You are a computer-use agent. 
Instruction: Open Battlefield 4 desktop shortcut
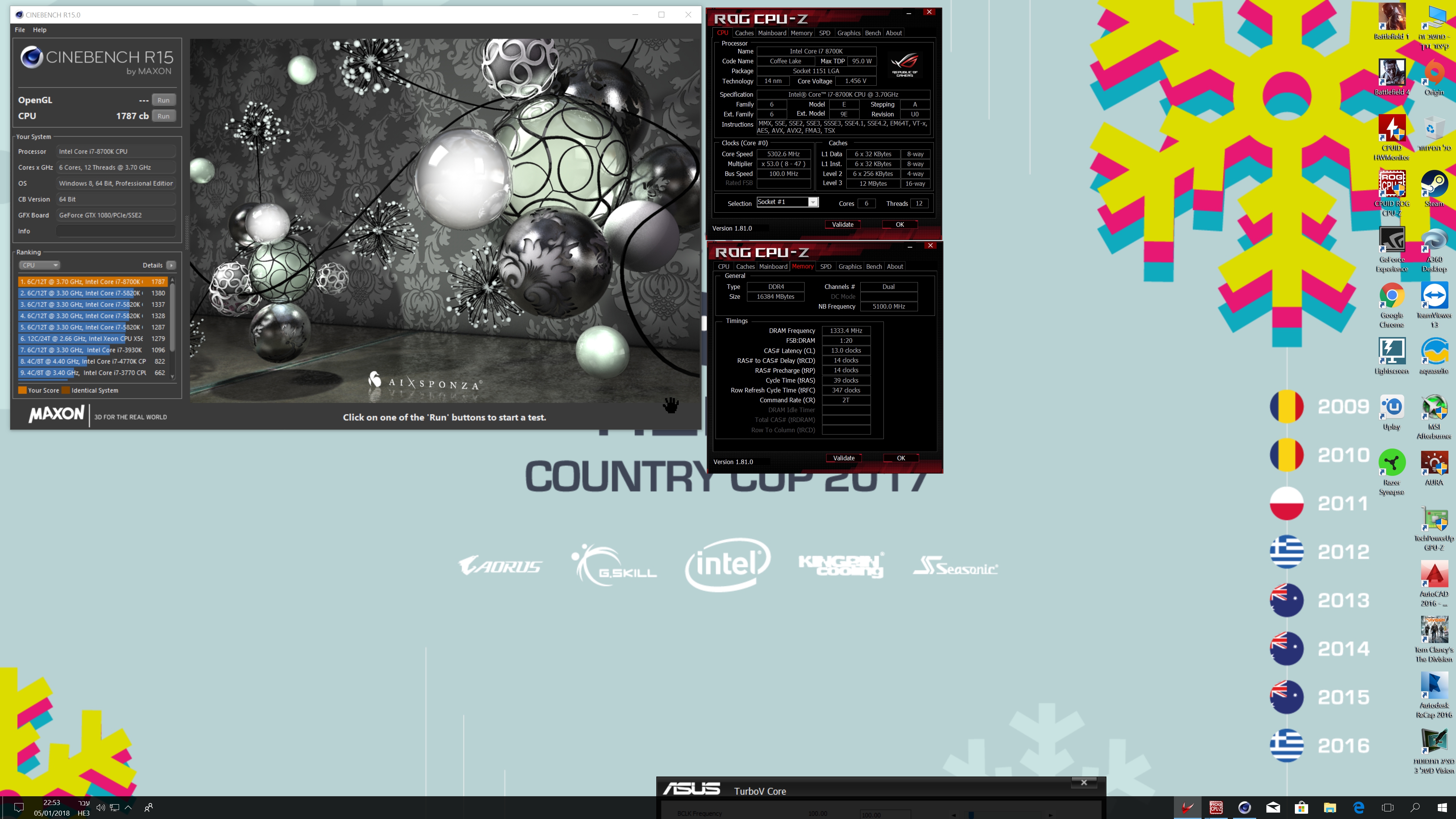(1391, 77)
